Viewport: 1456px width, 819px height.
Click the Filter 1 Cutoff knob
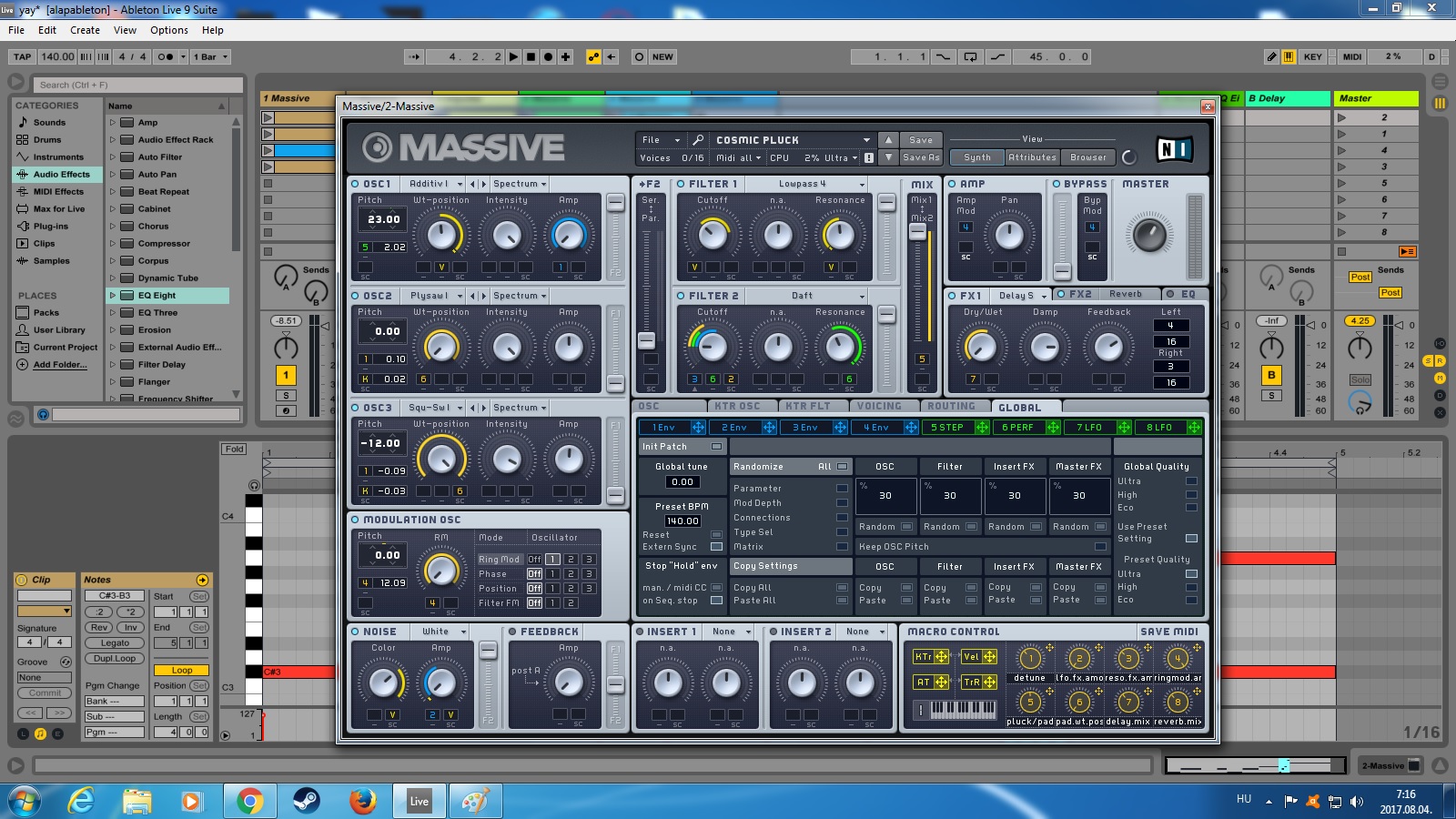713,235
